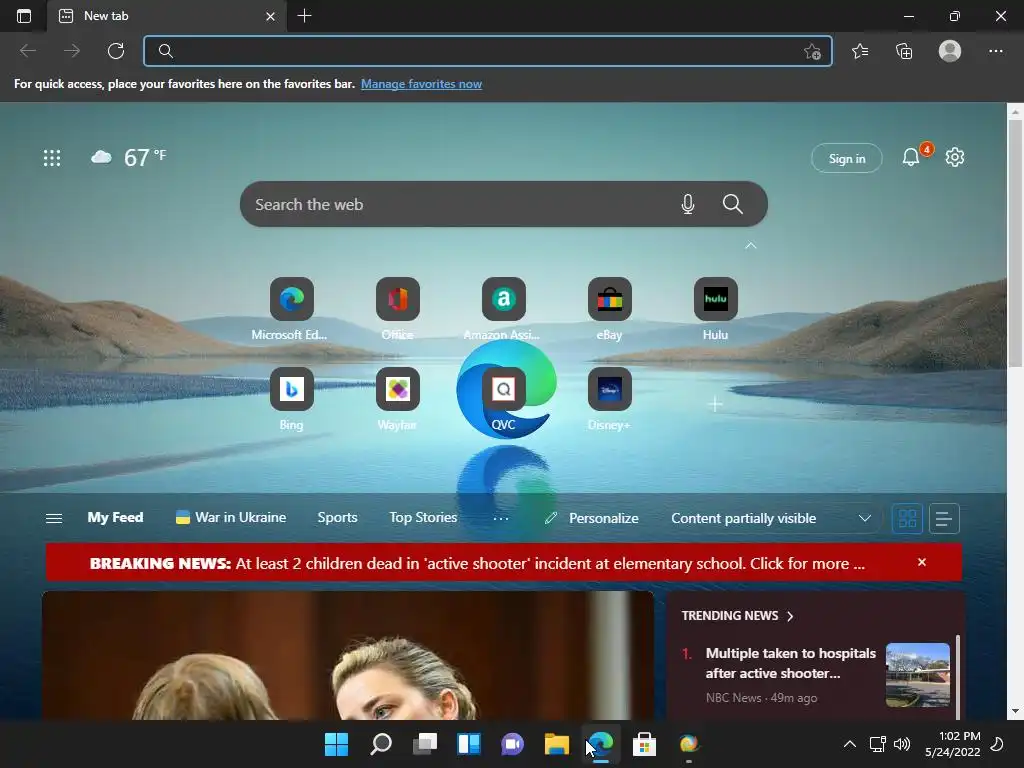Image resolution: width=1024 pixels, height=768 pixels.
Task: Close the New tab tab
Action: [270, 16]
